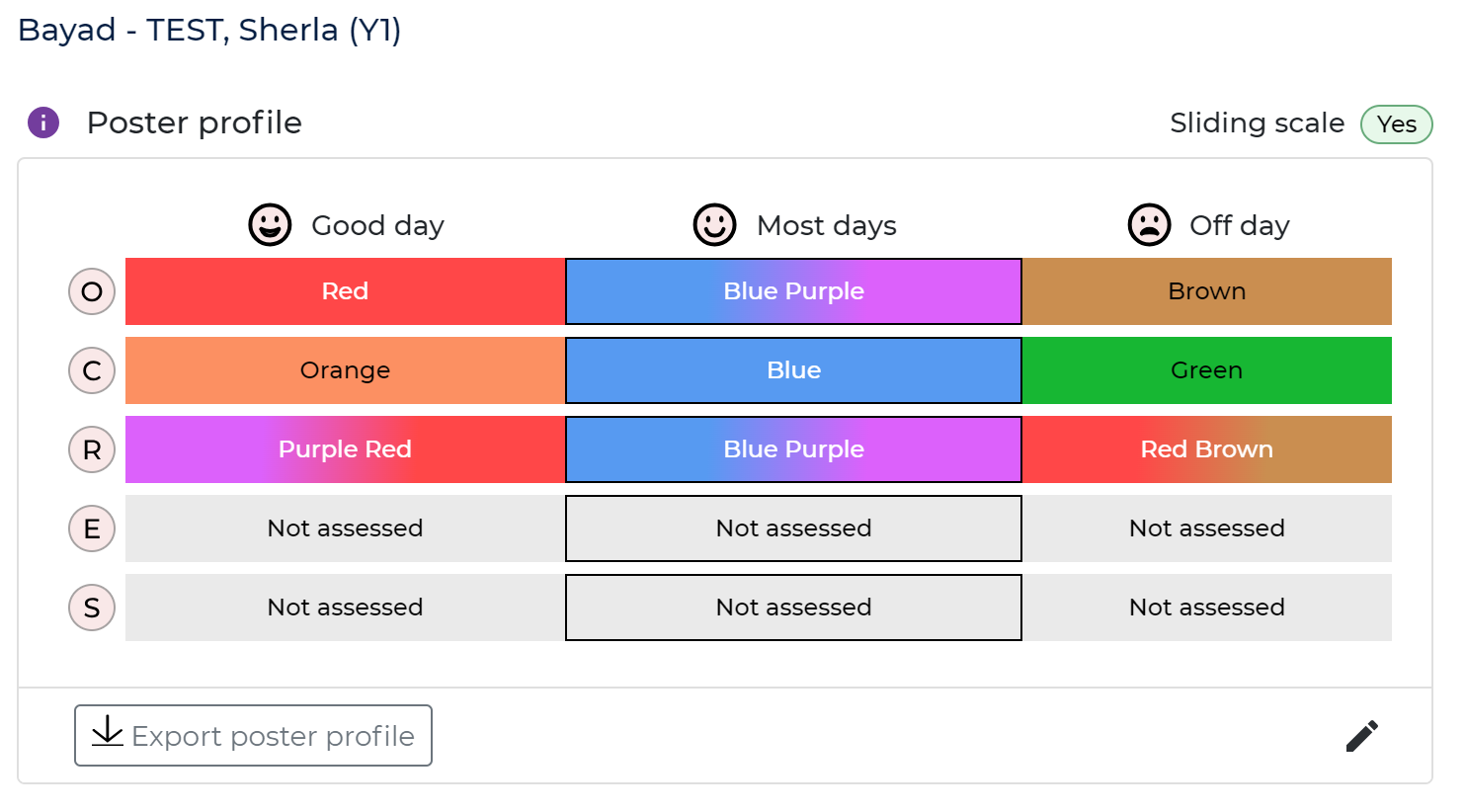Click the E row circle icon
This screenshot has width=1465, height=812.
pos(92,529)
